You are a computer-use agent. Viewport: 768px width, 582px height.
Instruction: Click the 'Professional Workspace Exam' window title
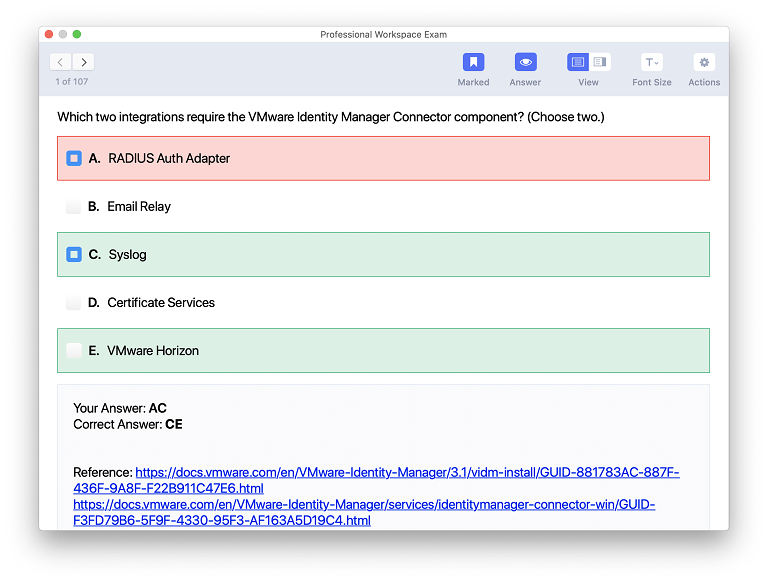pyautogui.click(x=384, y=34)
